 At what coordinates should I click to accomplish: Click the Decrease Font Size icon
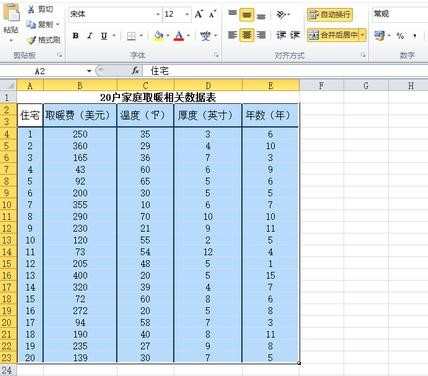(212, 14)
